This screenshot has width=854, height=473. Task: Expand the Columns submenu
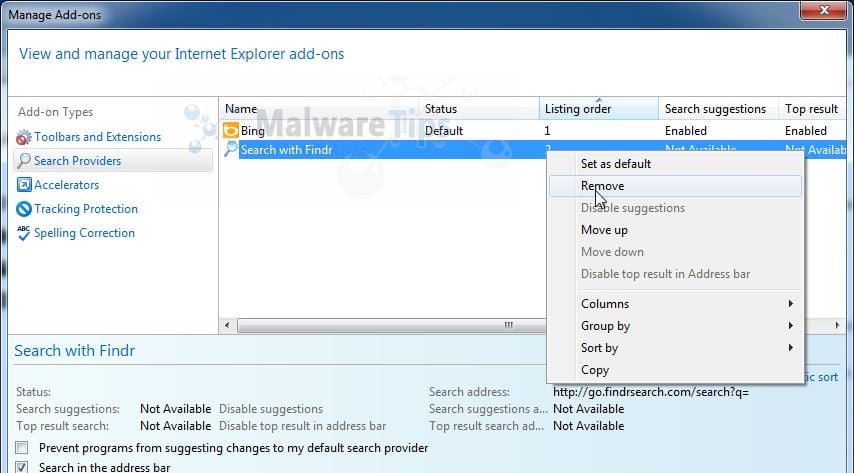675,304
